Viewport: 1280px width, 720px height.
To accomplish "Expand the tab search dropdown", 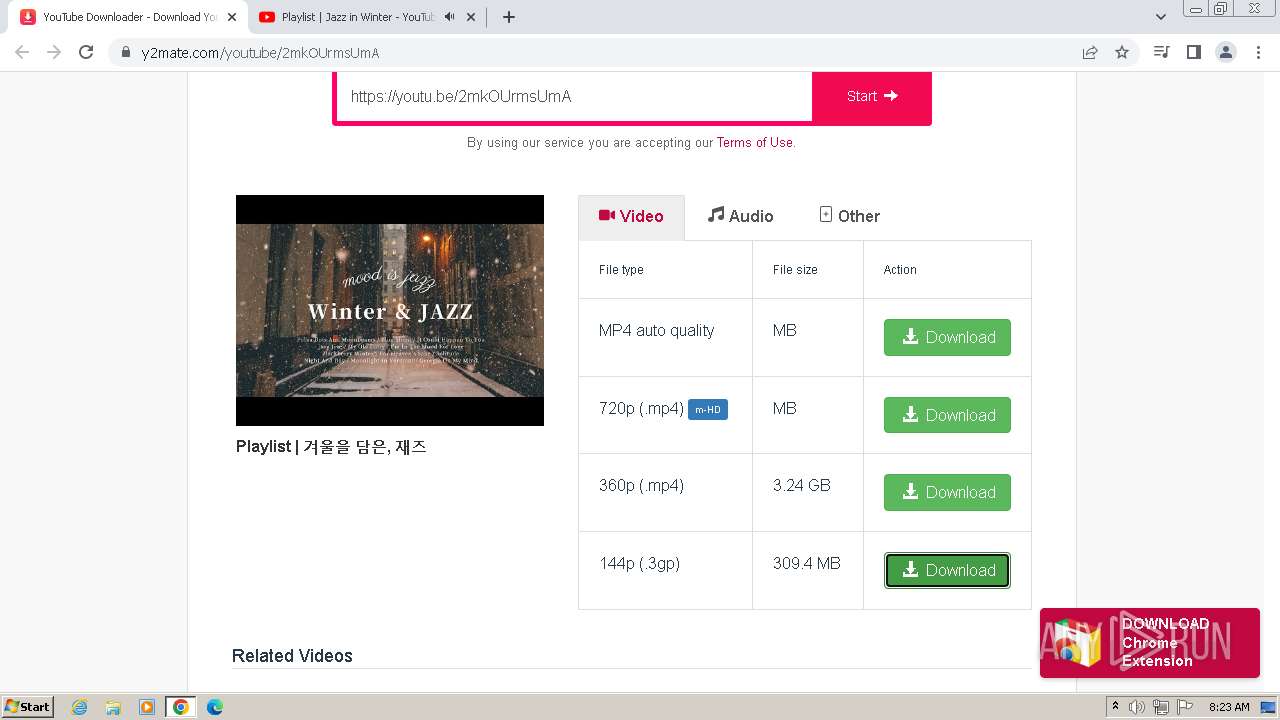I will click(1160, 17).
